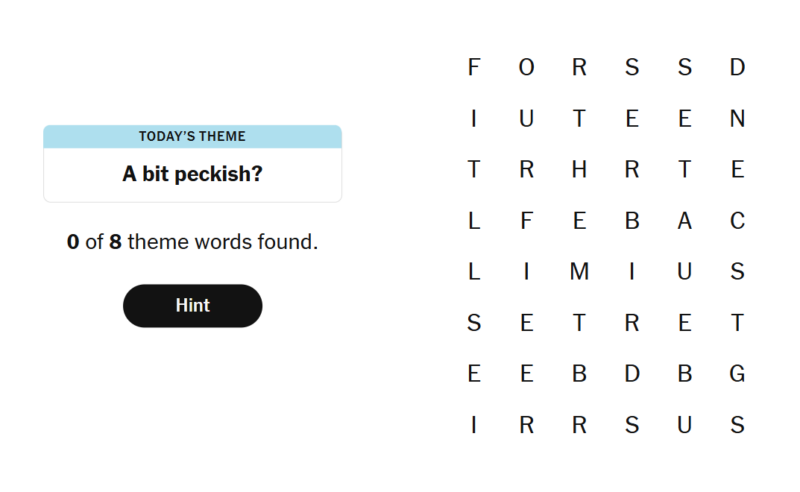Select the F between L and E

coord(527,221)
